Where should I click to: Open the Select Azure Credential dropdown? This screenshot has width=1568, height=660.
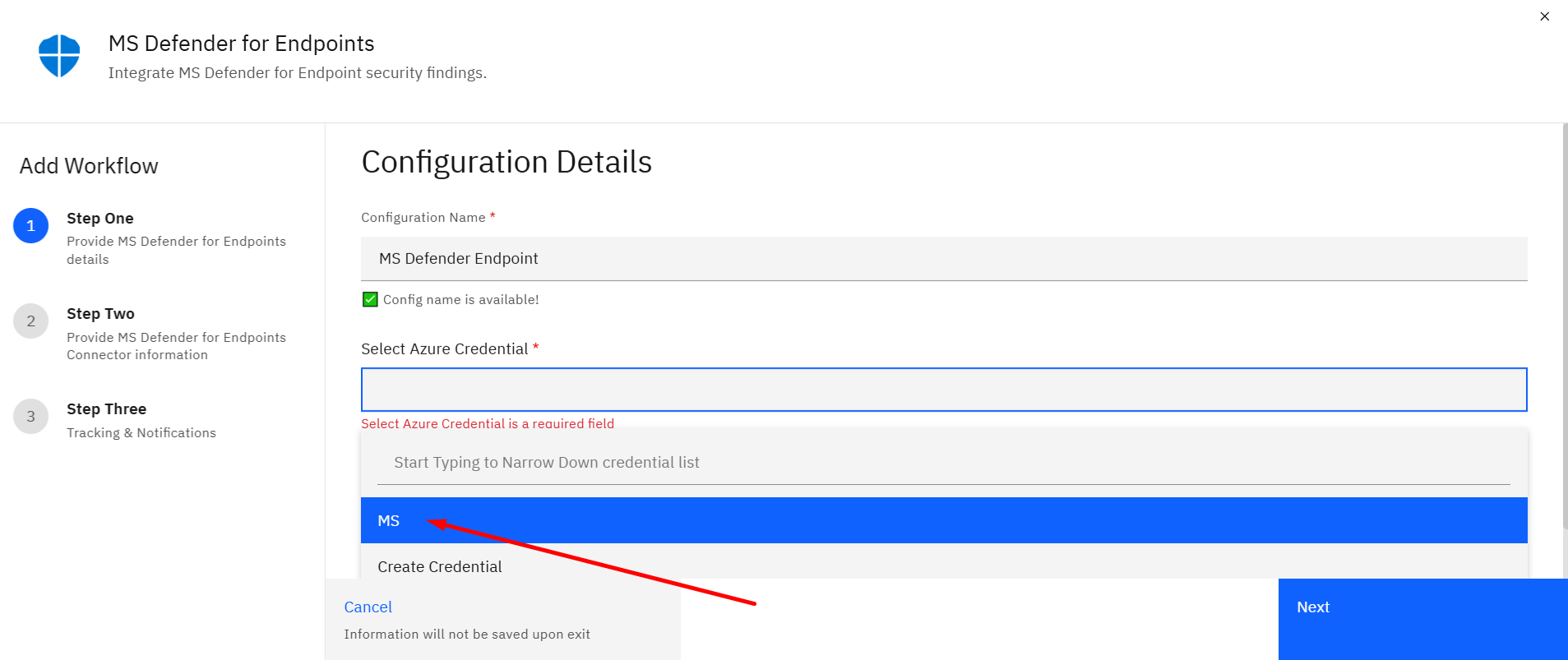tap(944, 390)
